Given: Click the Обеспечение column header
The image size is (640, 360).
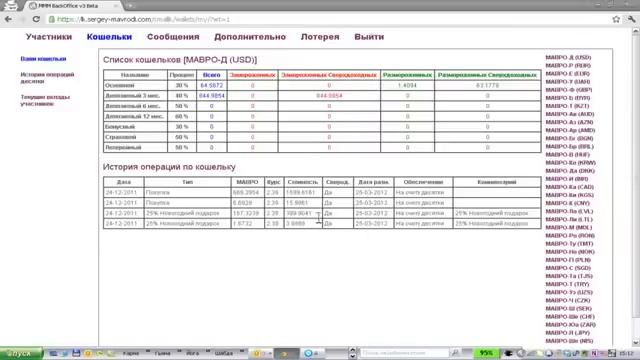Looking at the screenshot, I should [423, 182].
